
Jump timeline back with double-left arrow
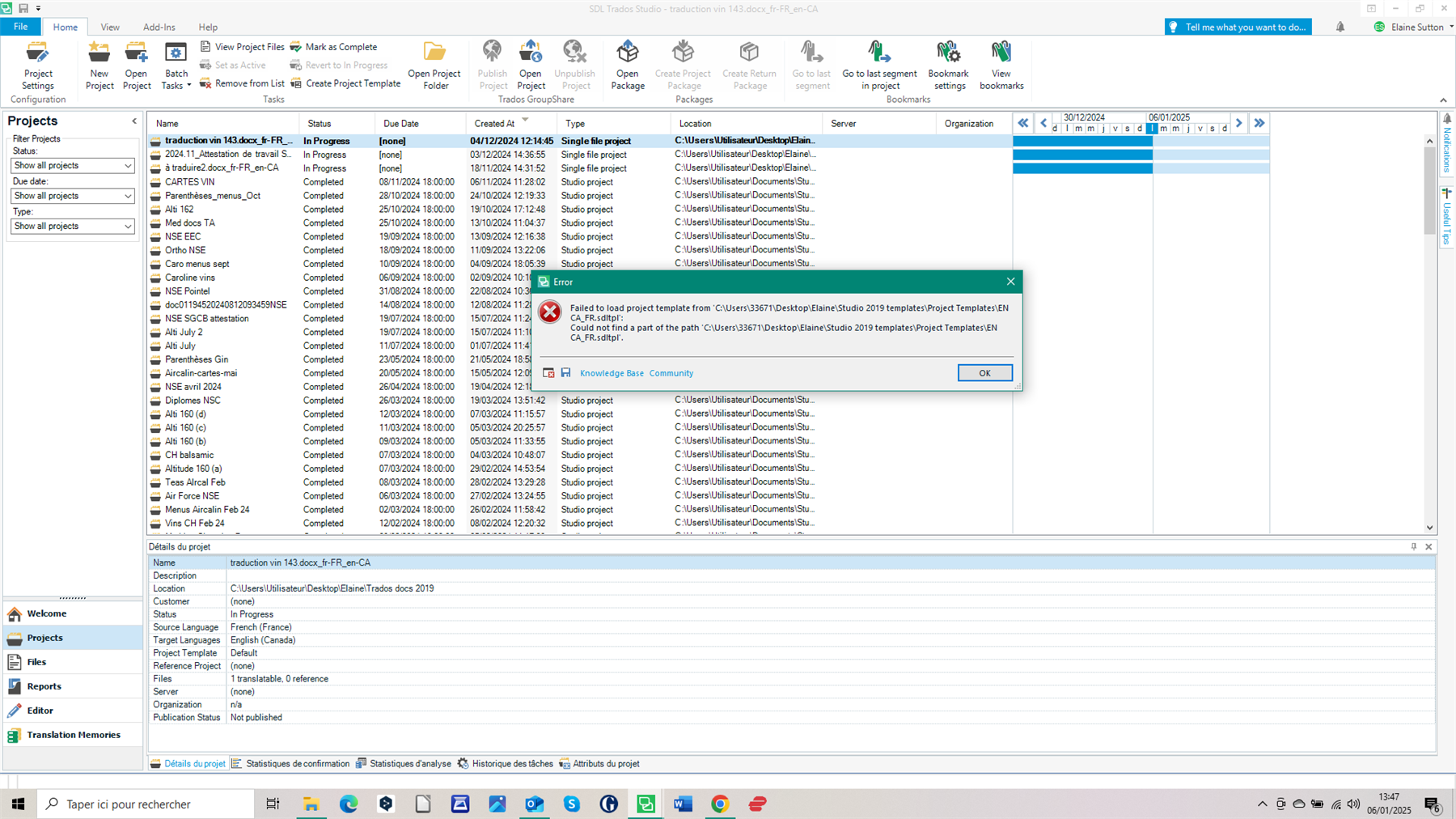point(1023,123)
